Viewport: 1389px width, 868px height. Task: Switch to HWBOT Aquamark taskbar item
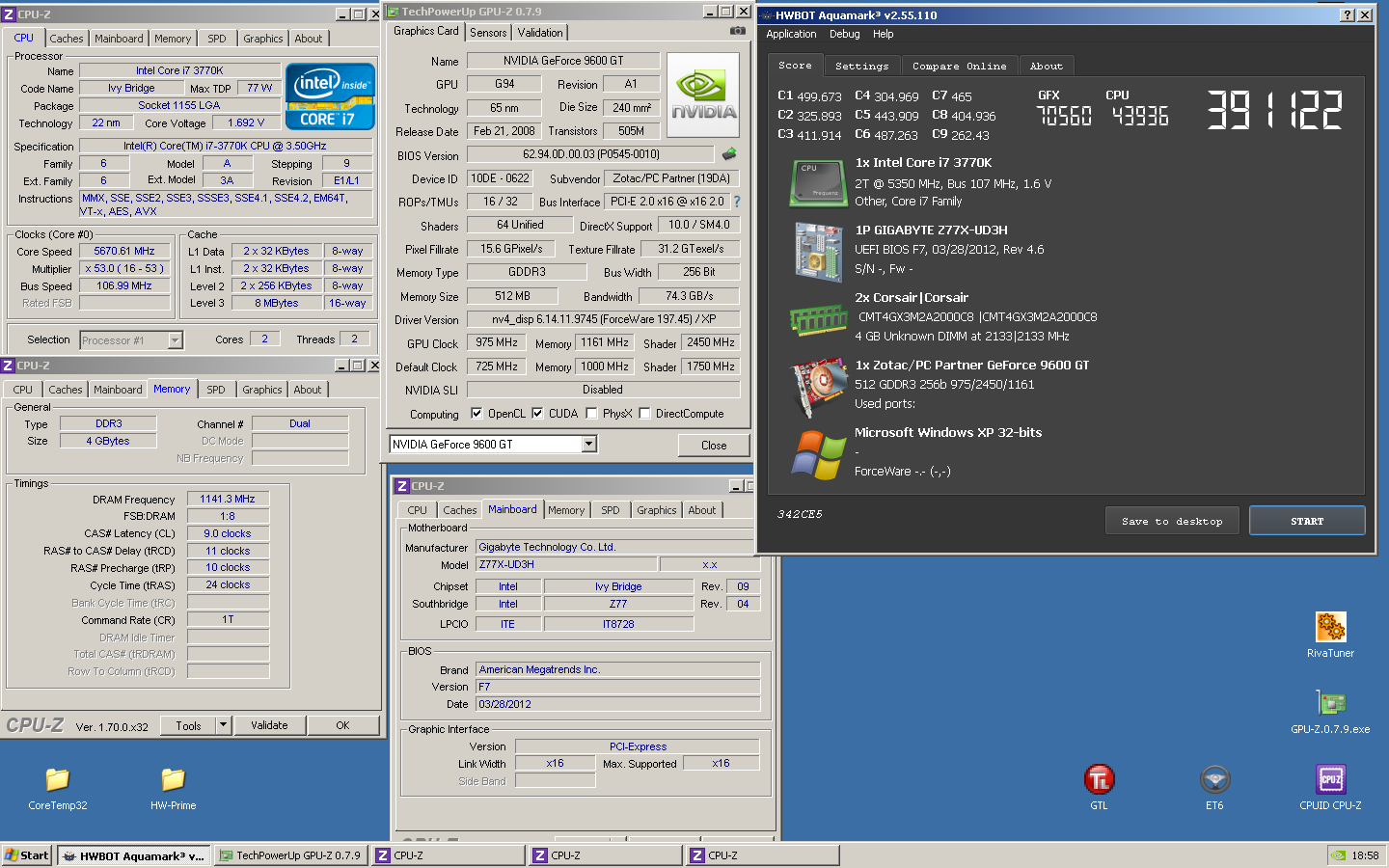tap(133, 855)
